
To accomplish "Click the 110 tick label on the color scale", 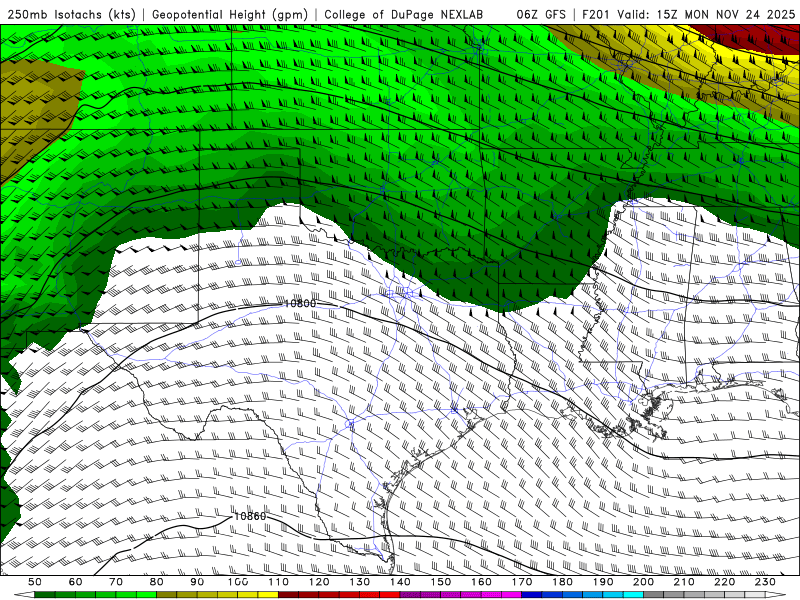I will pos(279,582).
